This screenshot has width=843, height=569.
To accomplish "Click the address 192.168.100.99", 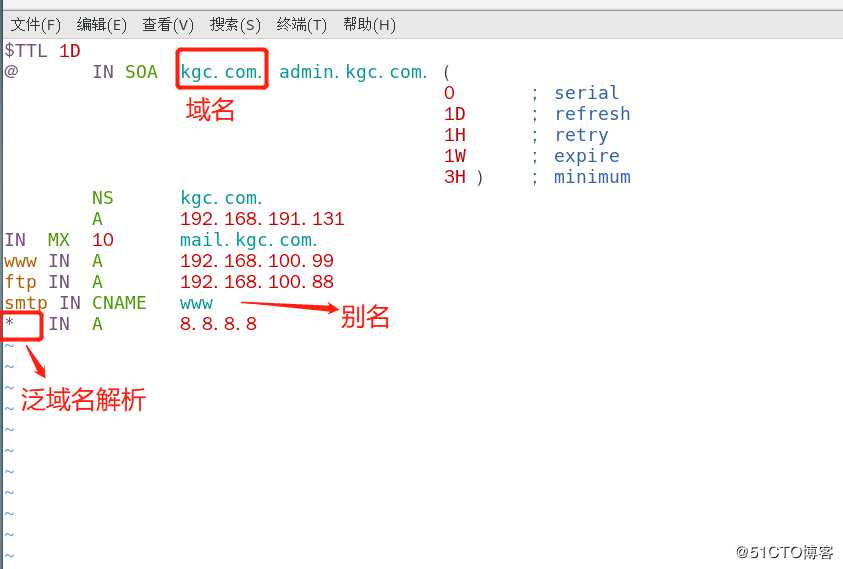I will (x=256, y=261).
